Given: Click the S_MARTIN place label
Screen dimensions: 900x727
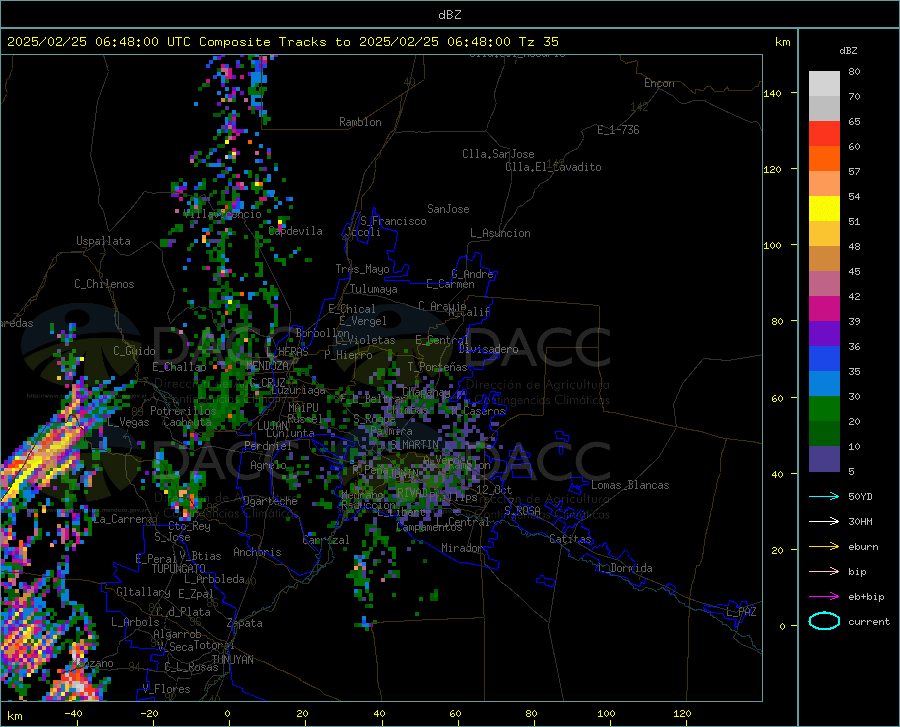Looking at the screenshot, I should [x=414, y=445].
